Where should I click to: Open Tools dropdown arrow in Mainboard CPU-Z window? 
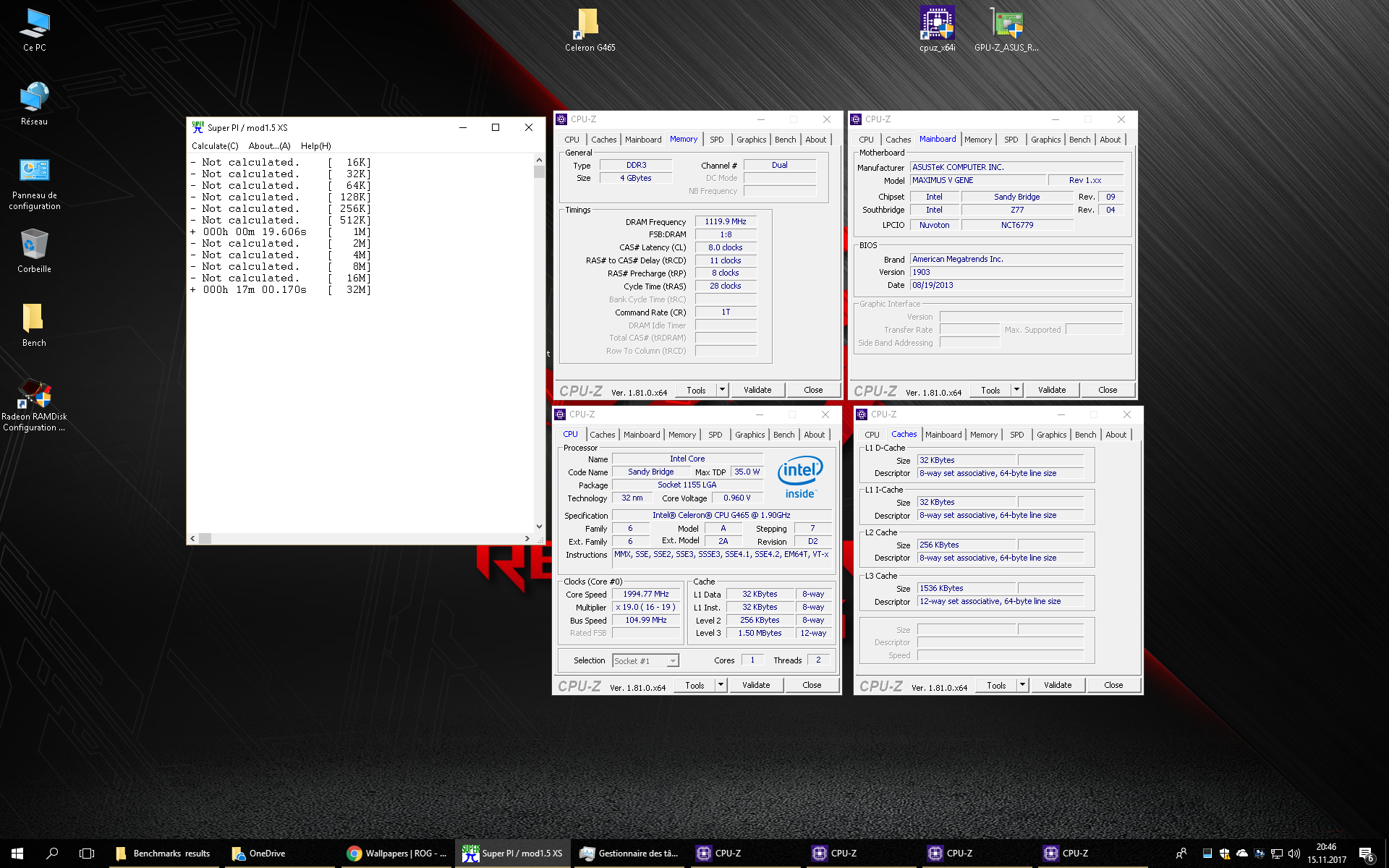coord(1016,390)
